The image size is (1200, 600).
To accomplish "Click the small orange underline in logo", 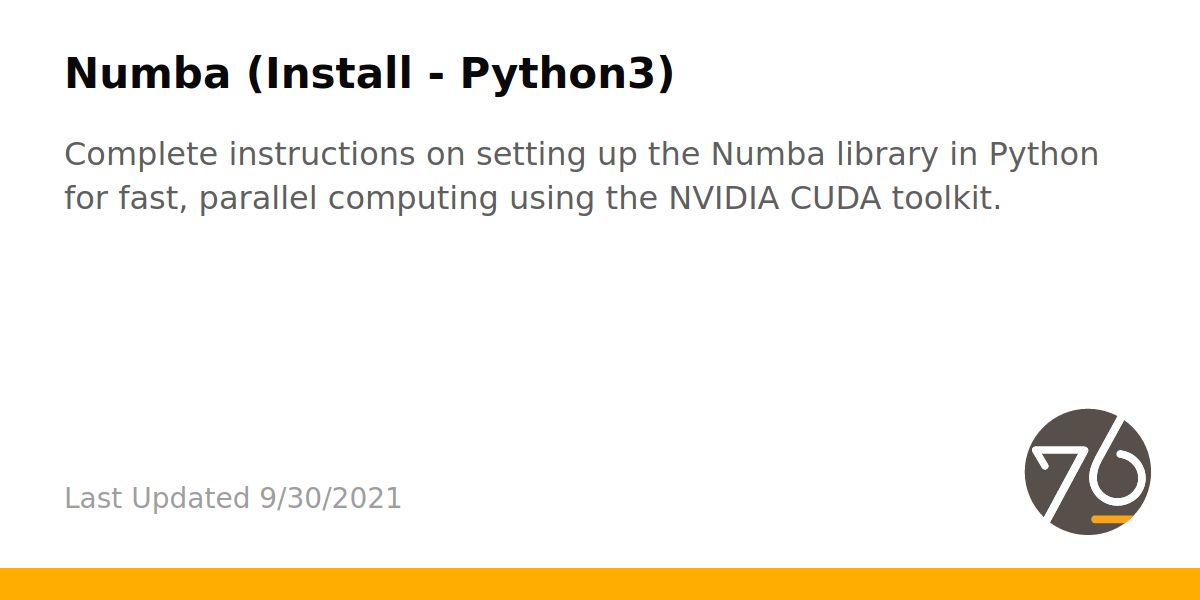I will coord(1111,519).
